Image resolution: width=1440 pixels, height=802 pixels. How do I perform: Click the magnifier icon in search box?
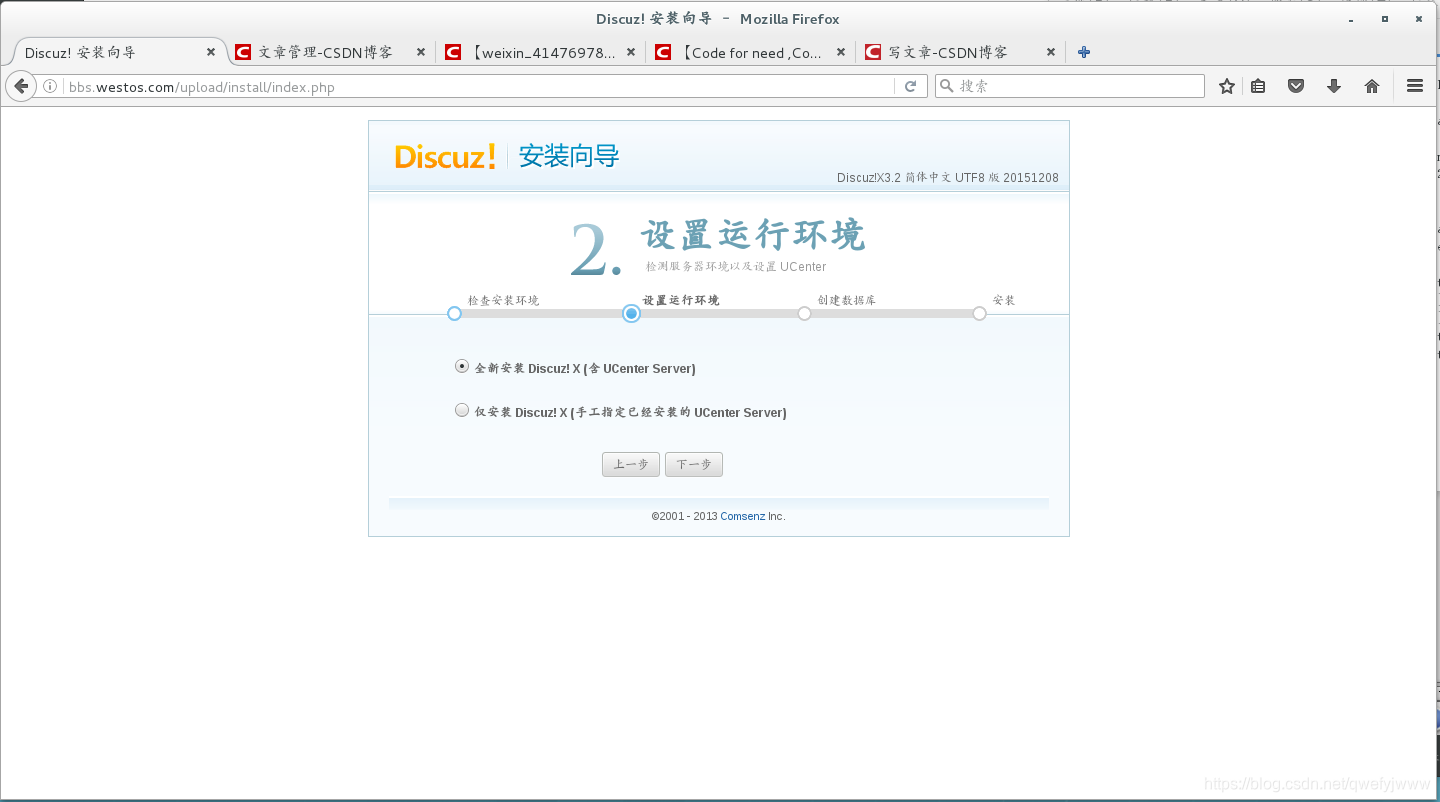pos(946,87)
